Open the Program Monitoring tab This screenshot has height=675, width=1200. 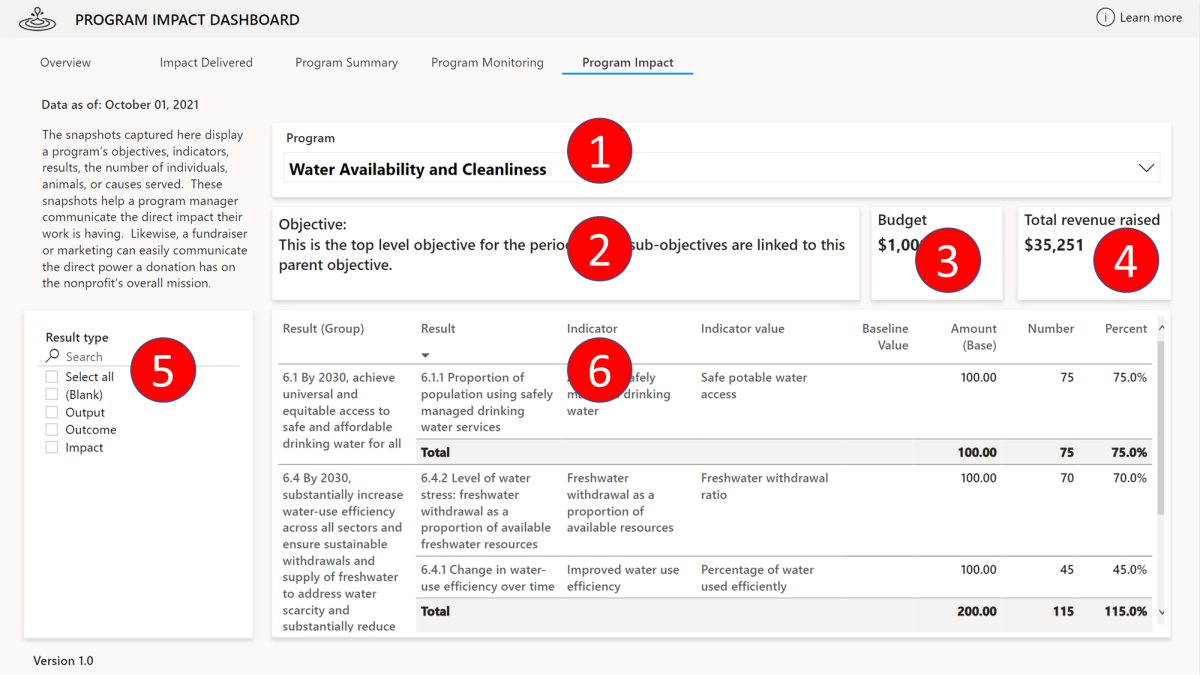pyautogui.click(x=487, y=62)
